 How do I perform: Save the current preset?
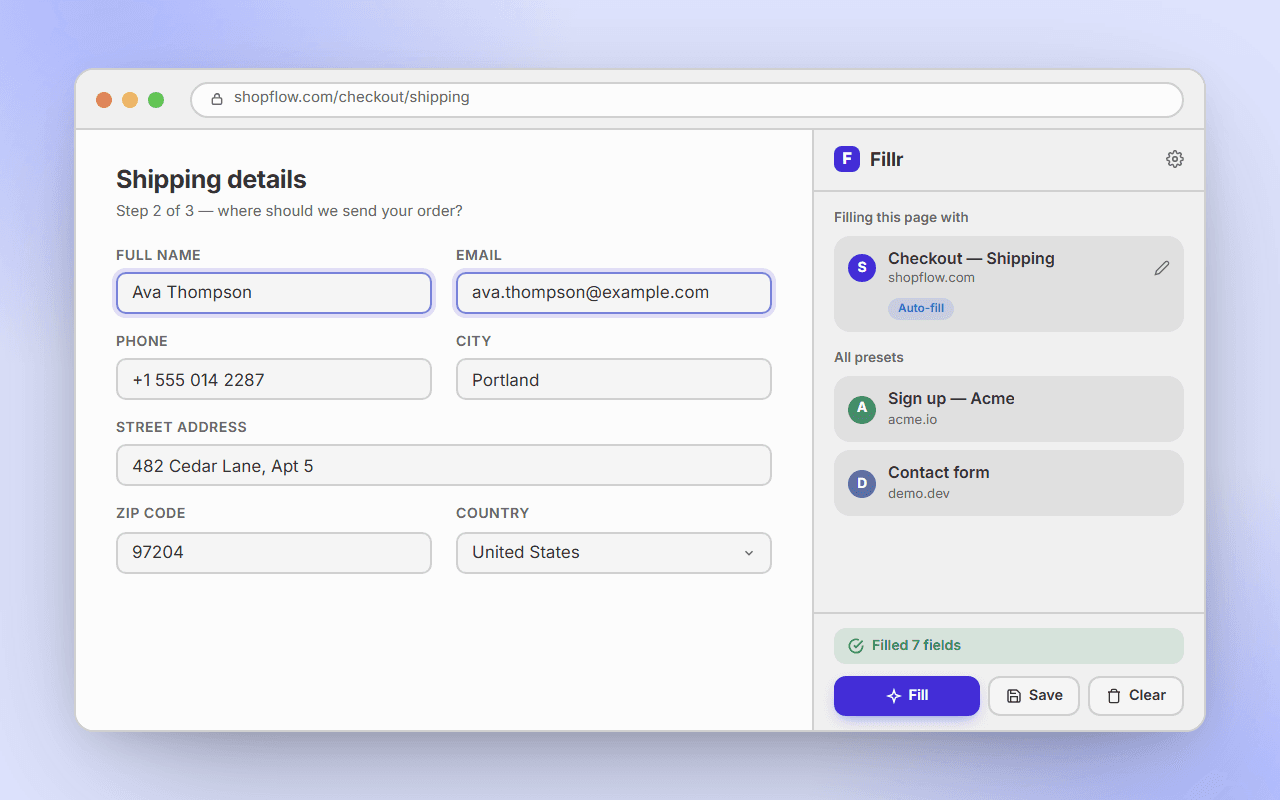point(1034,696)
